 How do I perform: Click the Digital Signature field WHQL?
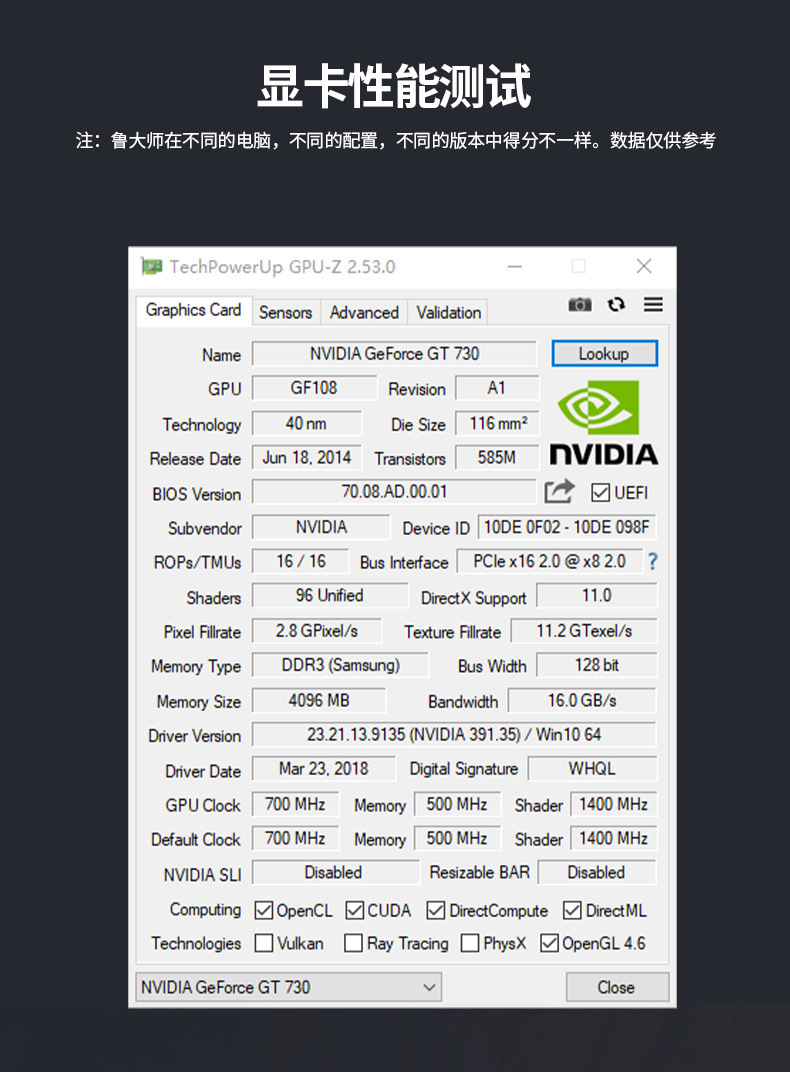tap(592, 769)
